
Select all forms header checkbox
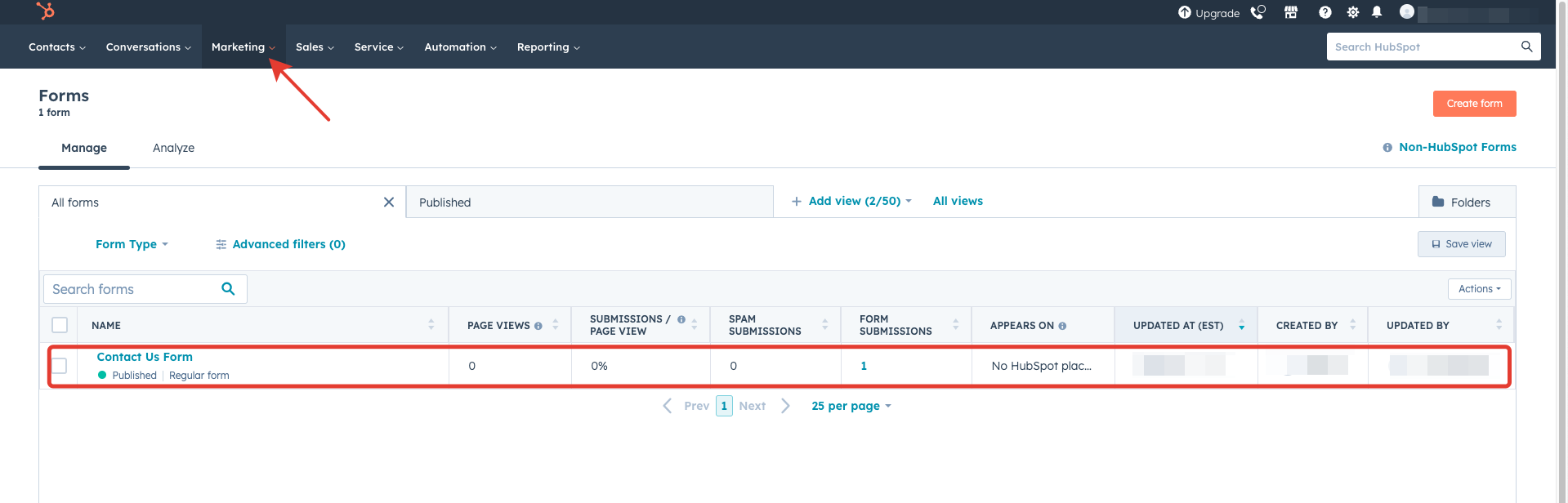(60, 325)
